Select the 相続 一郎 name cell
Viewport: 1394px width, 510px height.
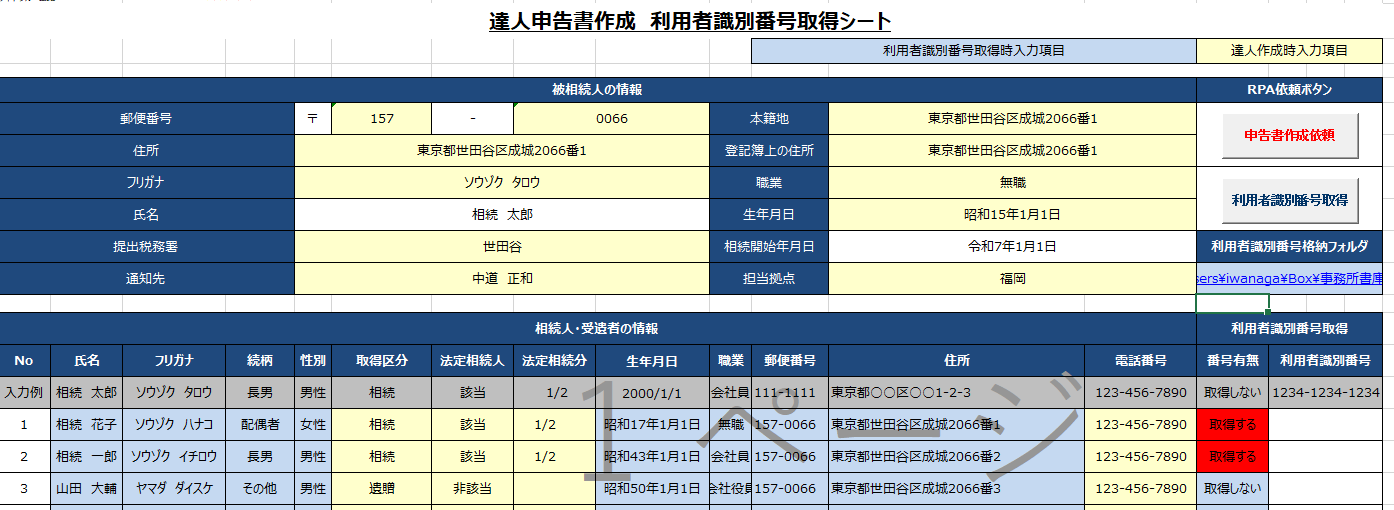click(x=86, y=457)
